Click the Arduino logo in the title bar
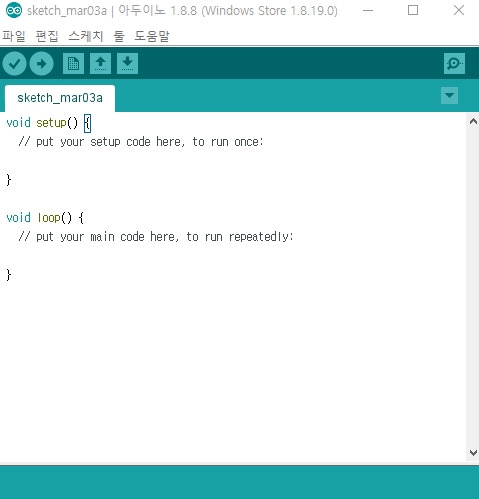This screenshot has height=499, width=479. (14, 10)
